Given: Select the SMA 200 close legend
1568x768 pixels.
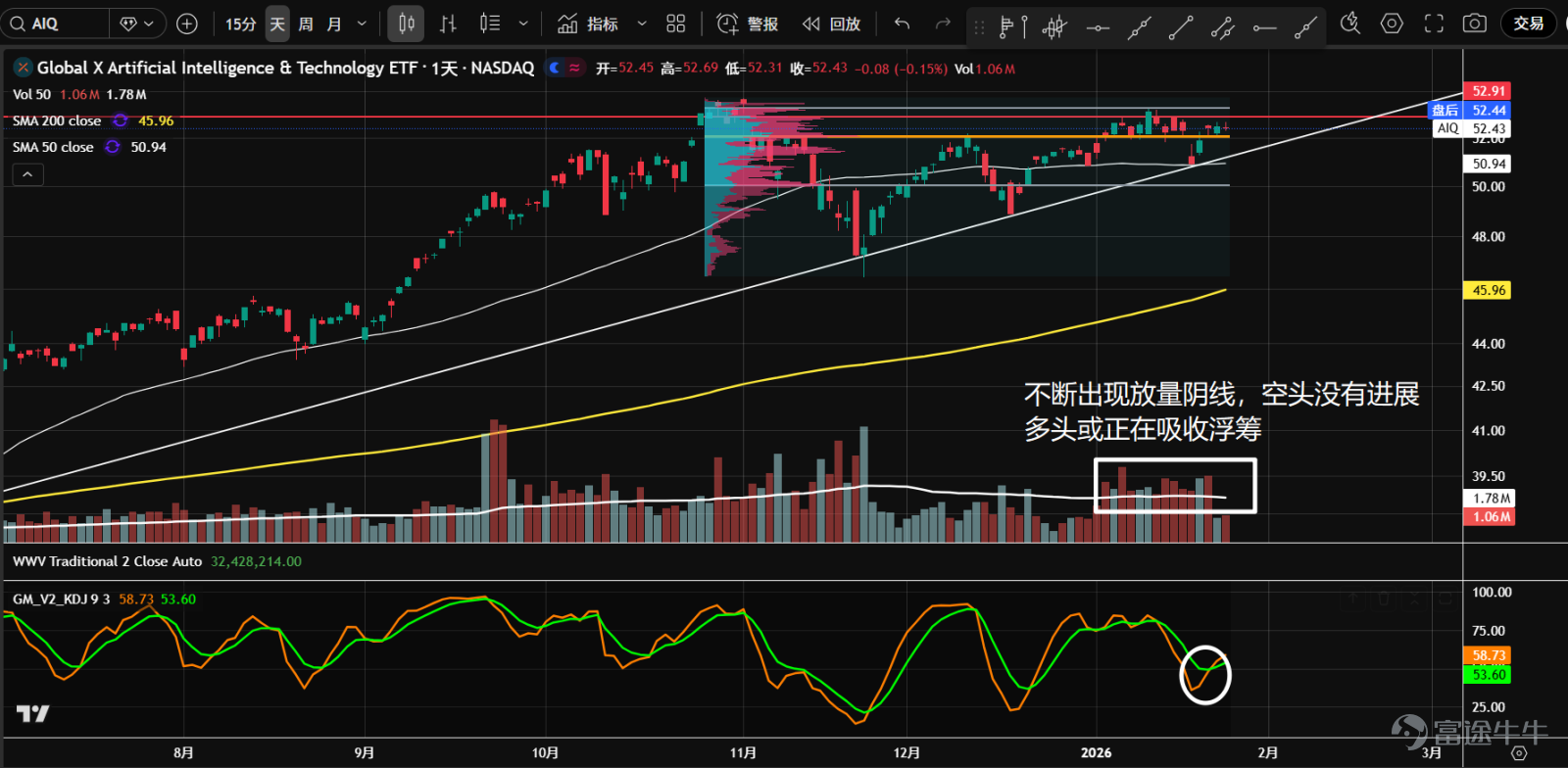Looking at the screenshot, I should 57,121.
